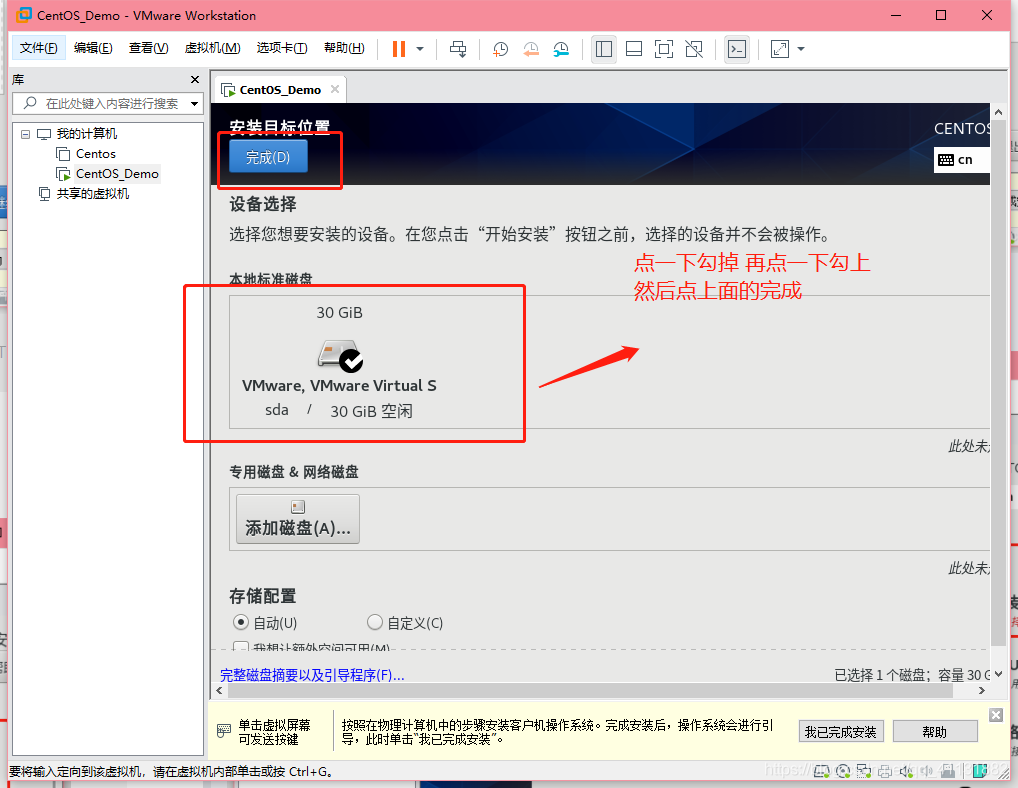Open 完整磁盘摘要以及引导程序(F)... link

click(312, 675)
